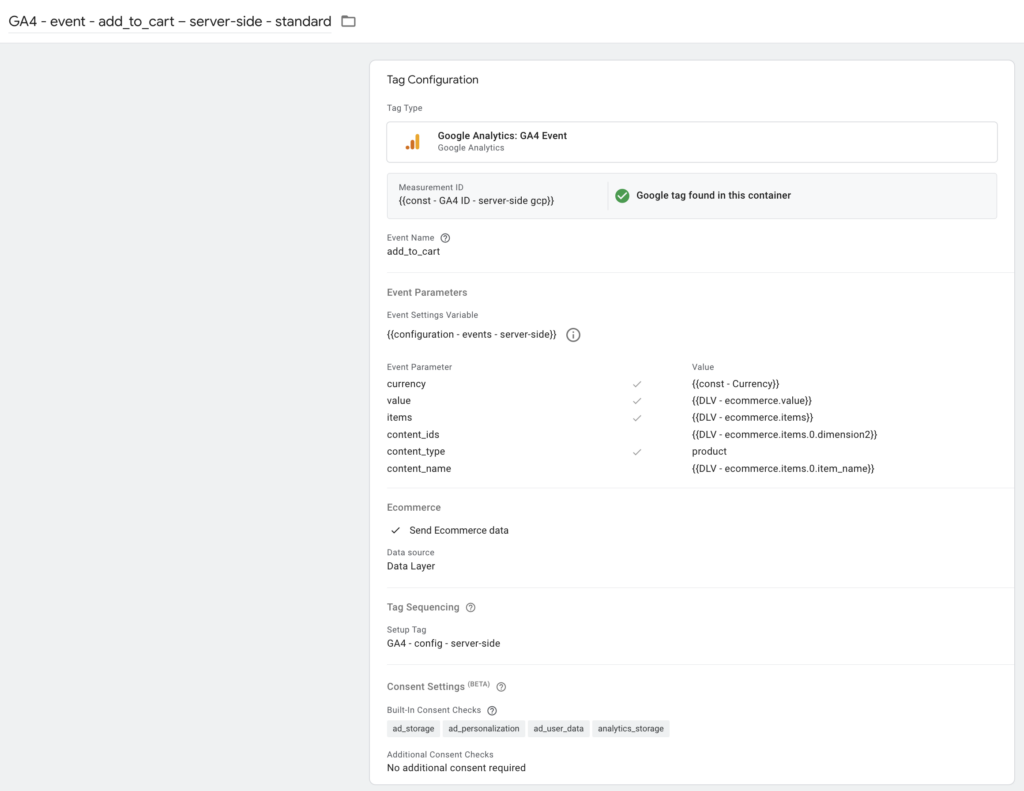Click the checkmark in the currency row

[x=637, y=384]
